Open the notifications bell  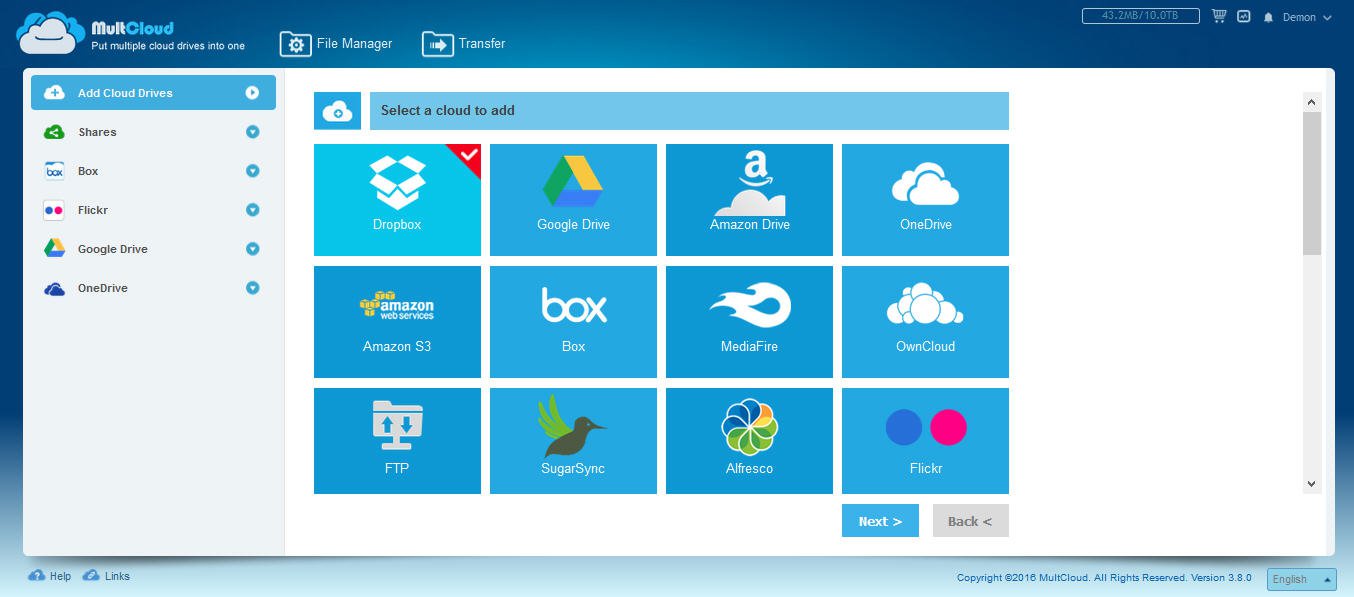click(x=1269, y=18)
